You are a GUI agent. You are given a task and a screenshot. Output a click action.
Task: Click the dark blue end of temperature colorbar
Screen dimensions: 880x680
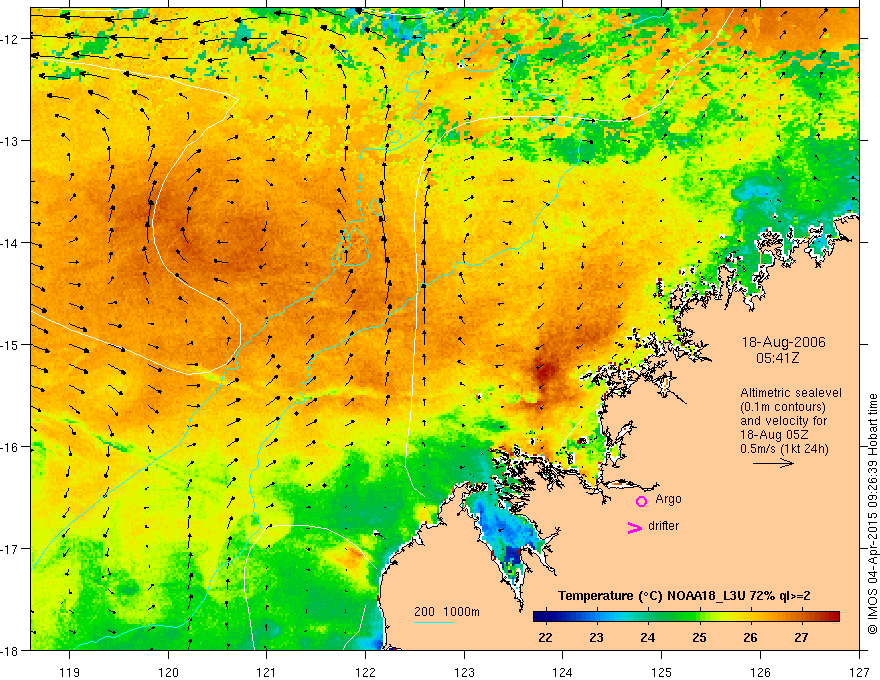(x=539, y=617)
